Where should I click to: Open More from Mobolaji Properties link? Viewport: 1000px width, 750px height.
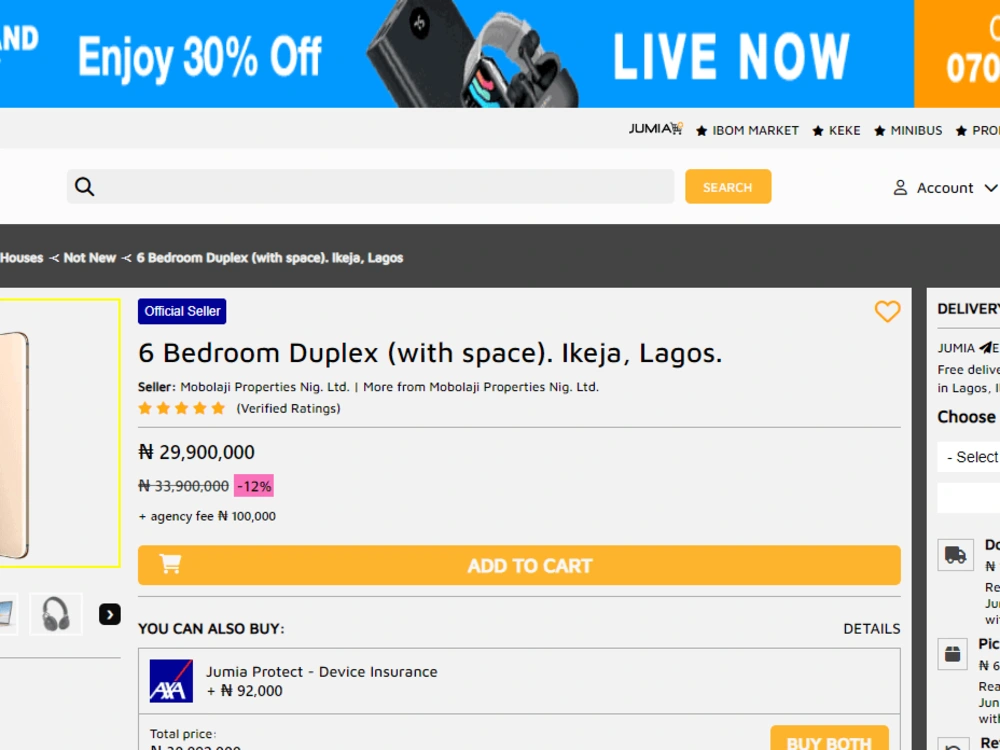click(481, 387)
